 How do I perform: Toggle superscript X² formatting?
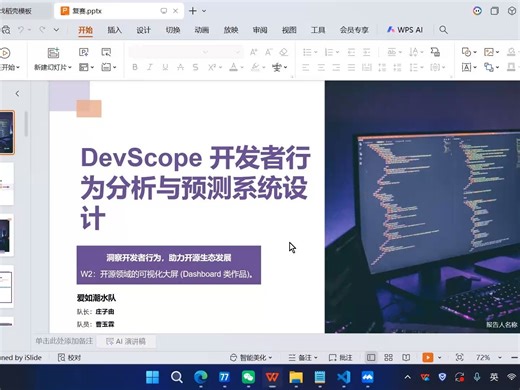tap(212, 67)
